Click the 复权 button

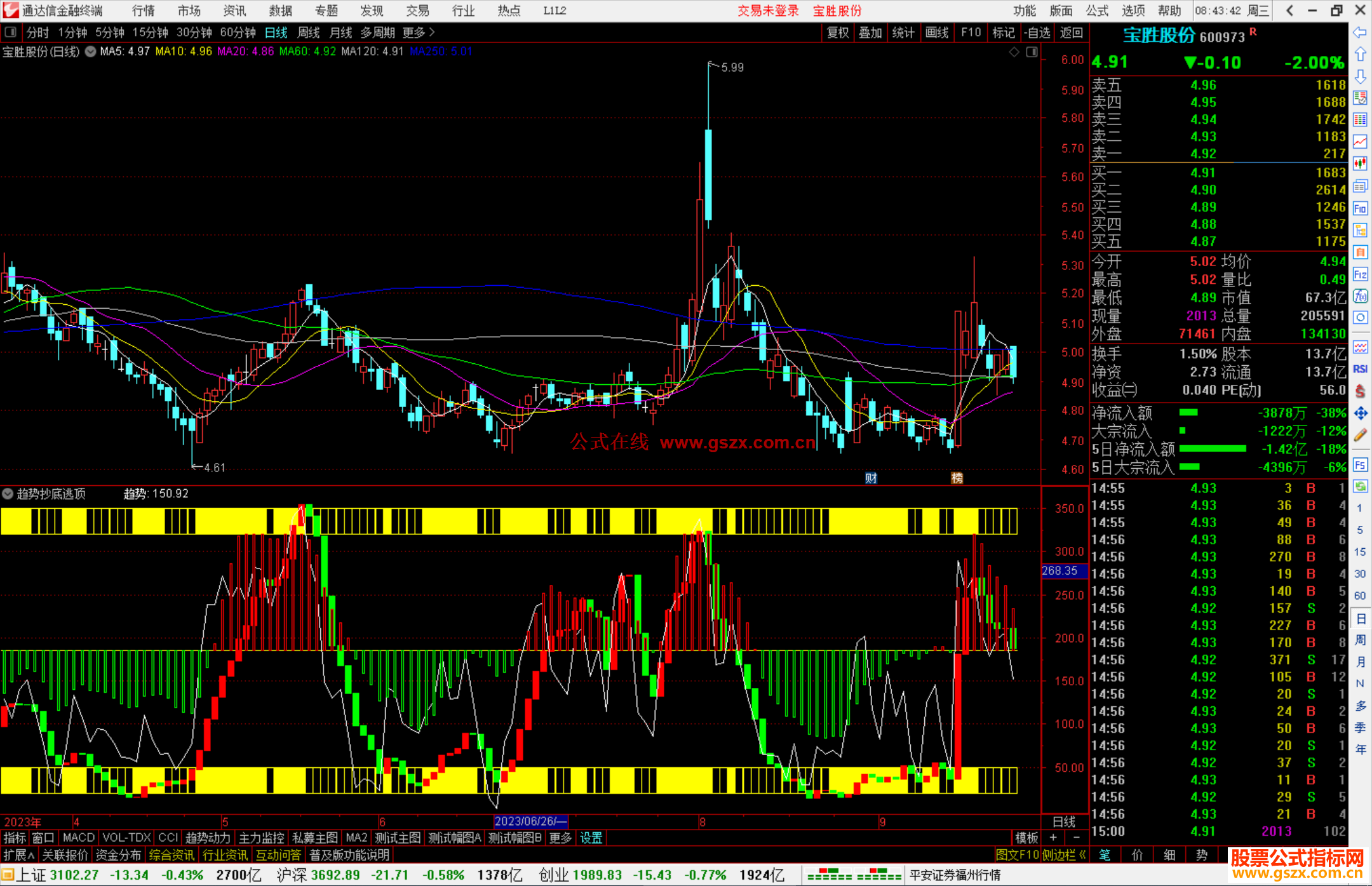click(838, 32)
